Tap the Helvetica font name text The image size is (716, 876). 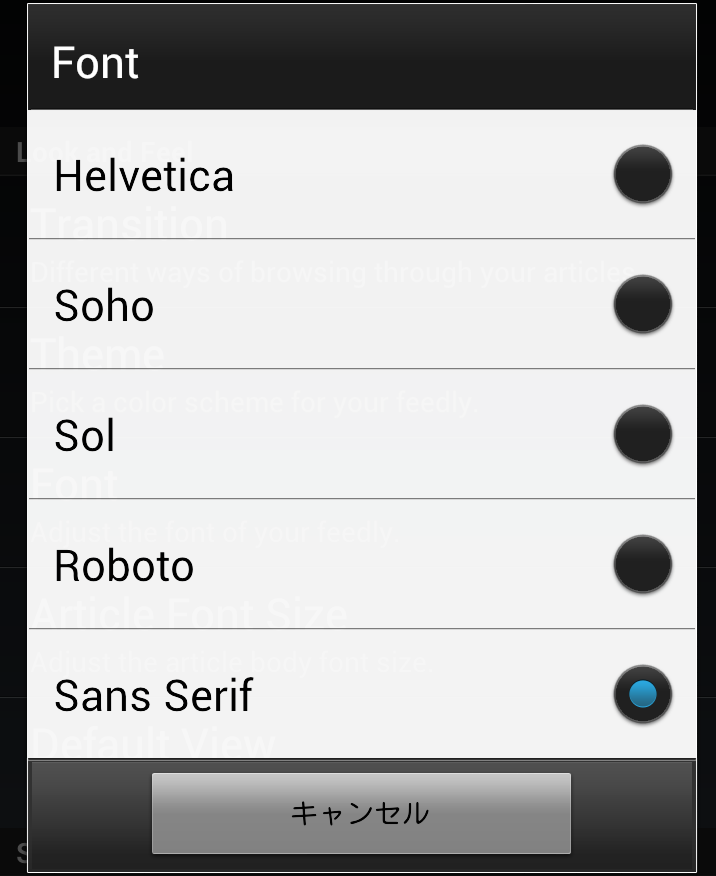tap(144, 176)
